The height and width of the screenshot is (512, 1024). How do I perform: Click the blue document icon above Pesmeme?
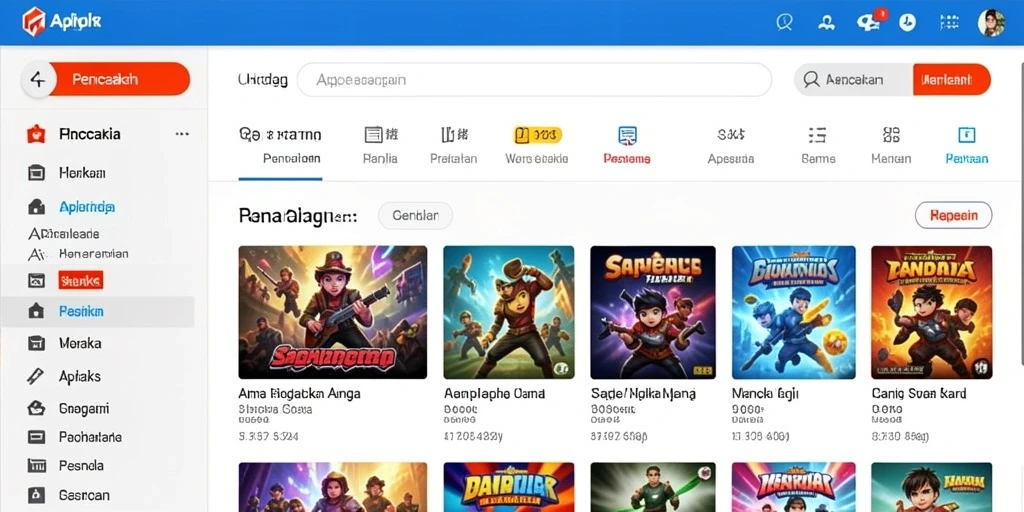coord(627,135)
